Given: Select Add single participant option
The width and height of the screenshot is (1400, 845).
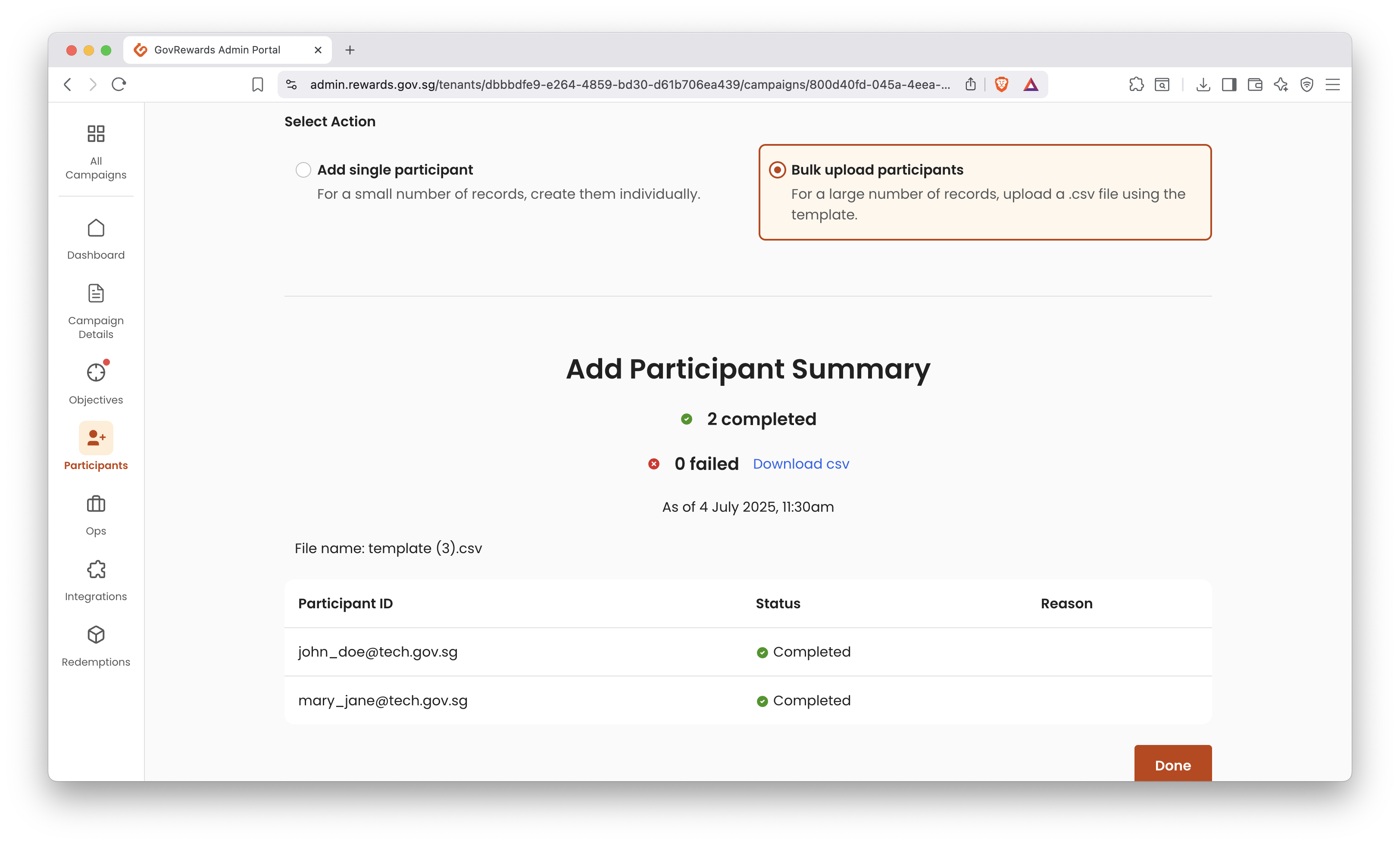Looking at the screenshot, I should coord(303,169).
